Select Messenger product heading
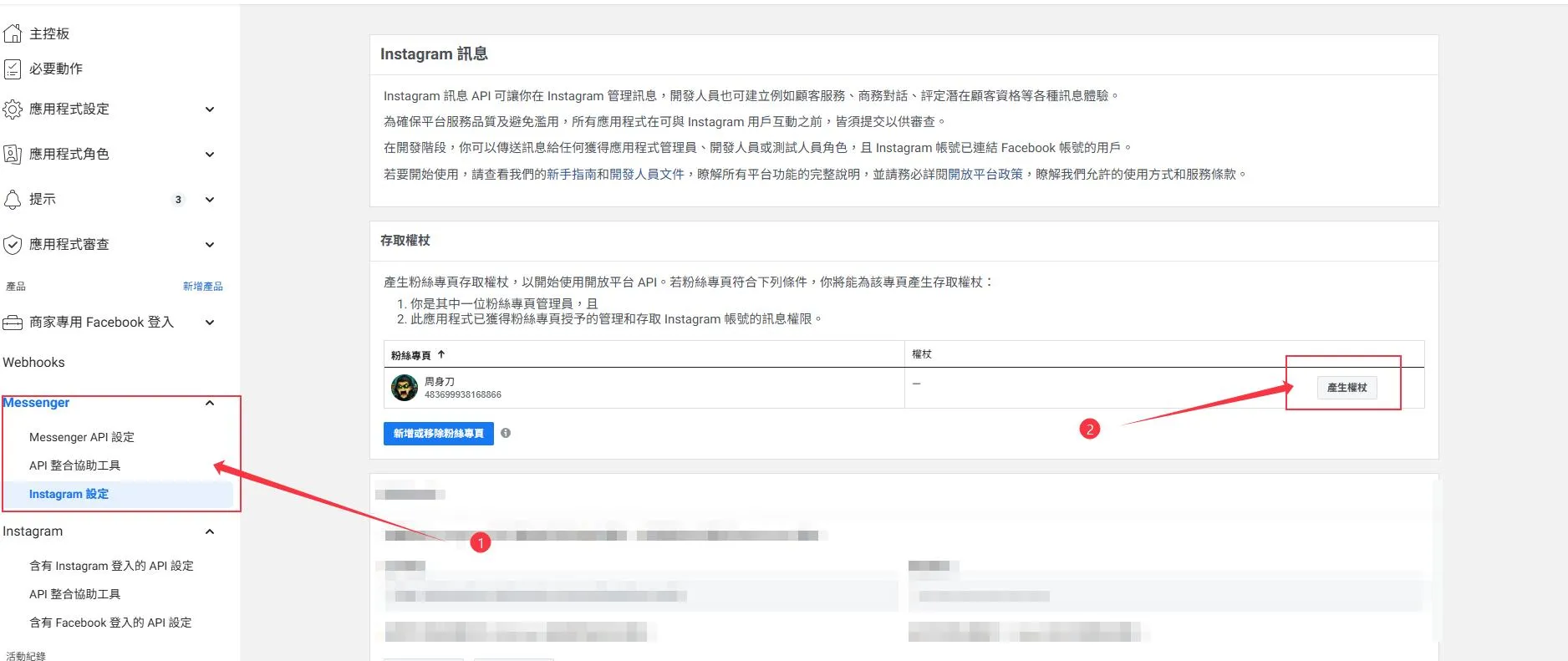Viewport: 1568px width, 661px height. (36, 403)
